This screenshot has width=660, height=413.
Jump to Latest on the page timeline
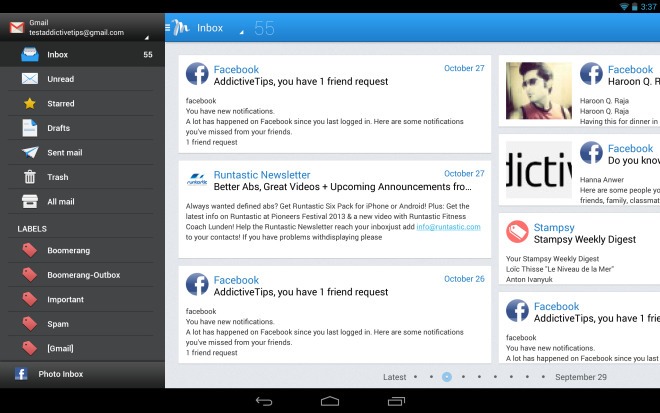coord(394,377)
